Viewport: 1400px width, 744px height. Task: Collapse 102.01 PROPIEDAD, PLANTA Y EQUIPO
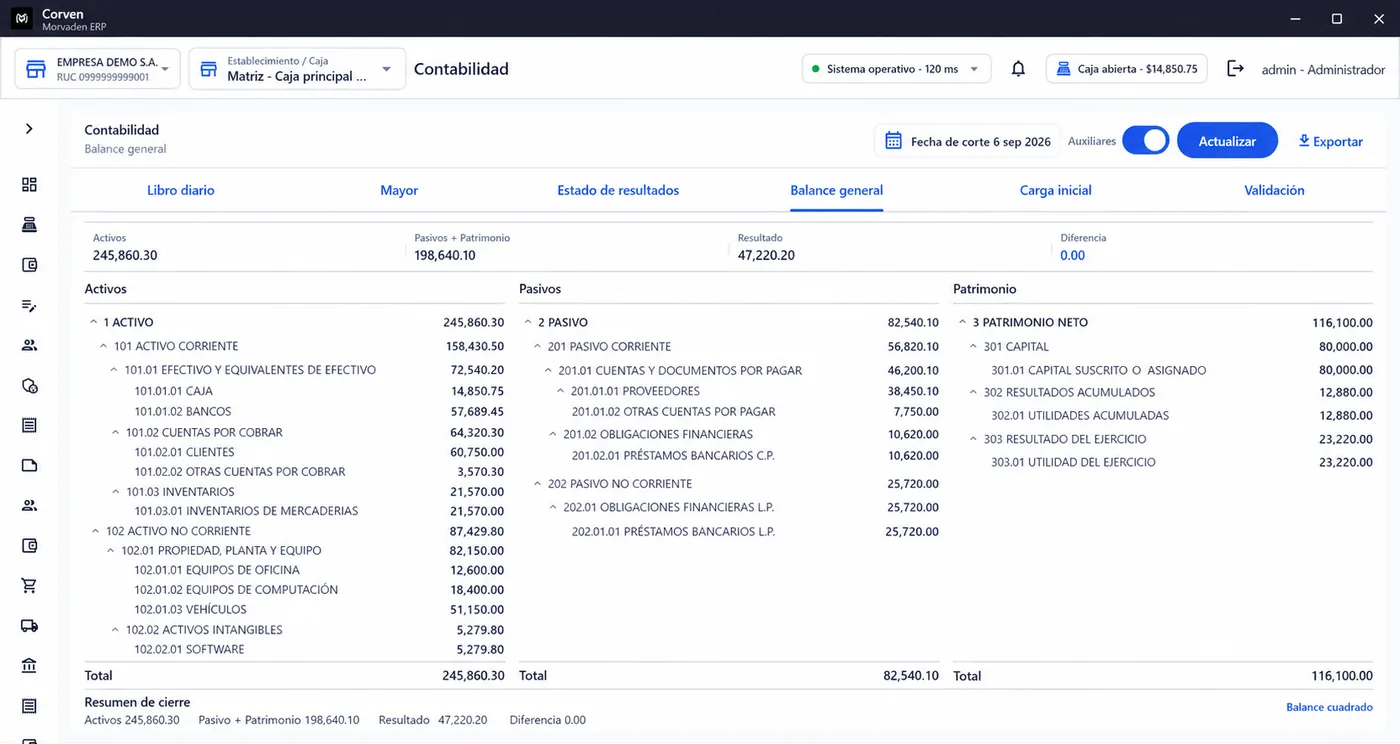[x=111, y=551]
